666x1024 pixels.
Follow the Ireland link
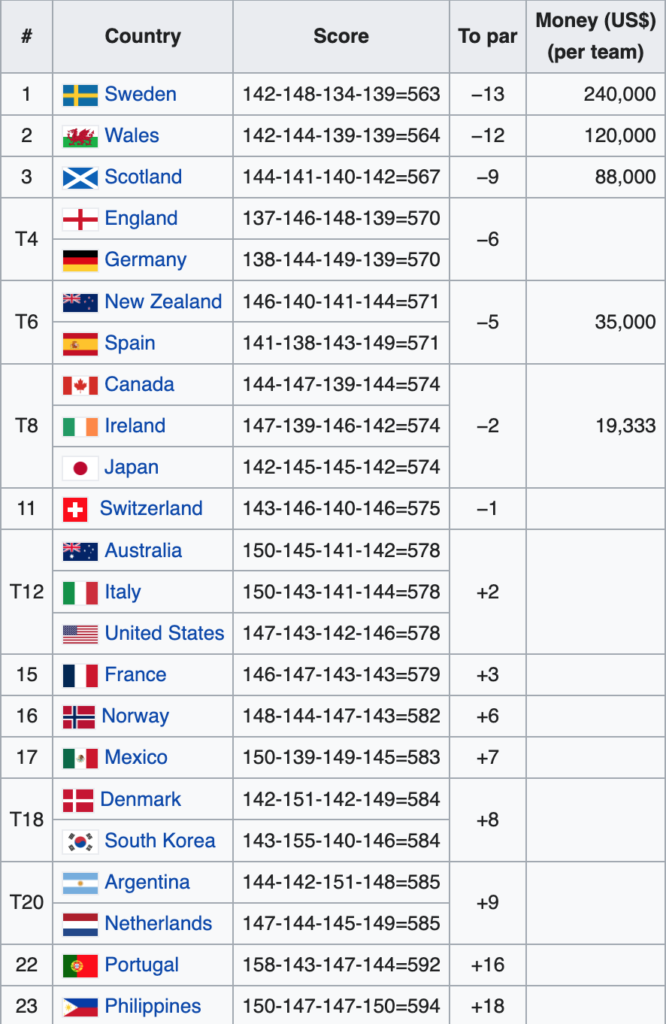[x=135, y=426]
